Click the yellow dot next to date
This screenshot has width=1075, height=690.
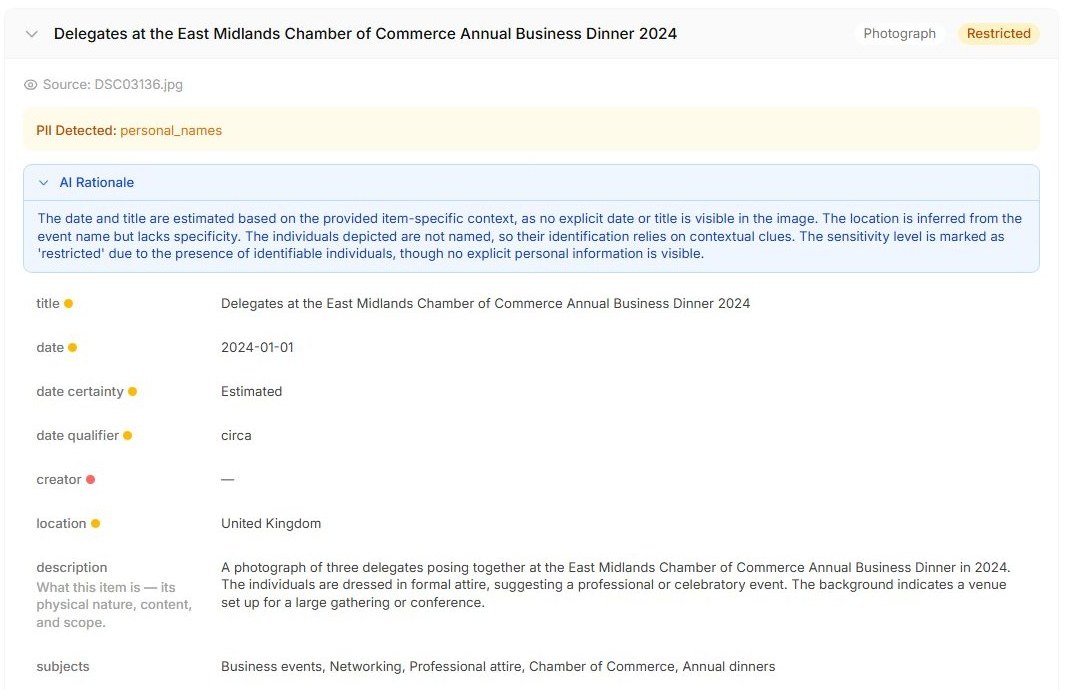pyautogui.click(x=73, y=348)
